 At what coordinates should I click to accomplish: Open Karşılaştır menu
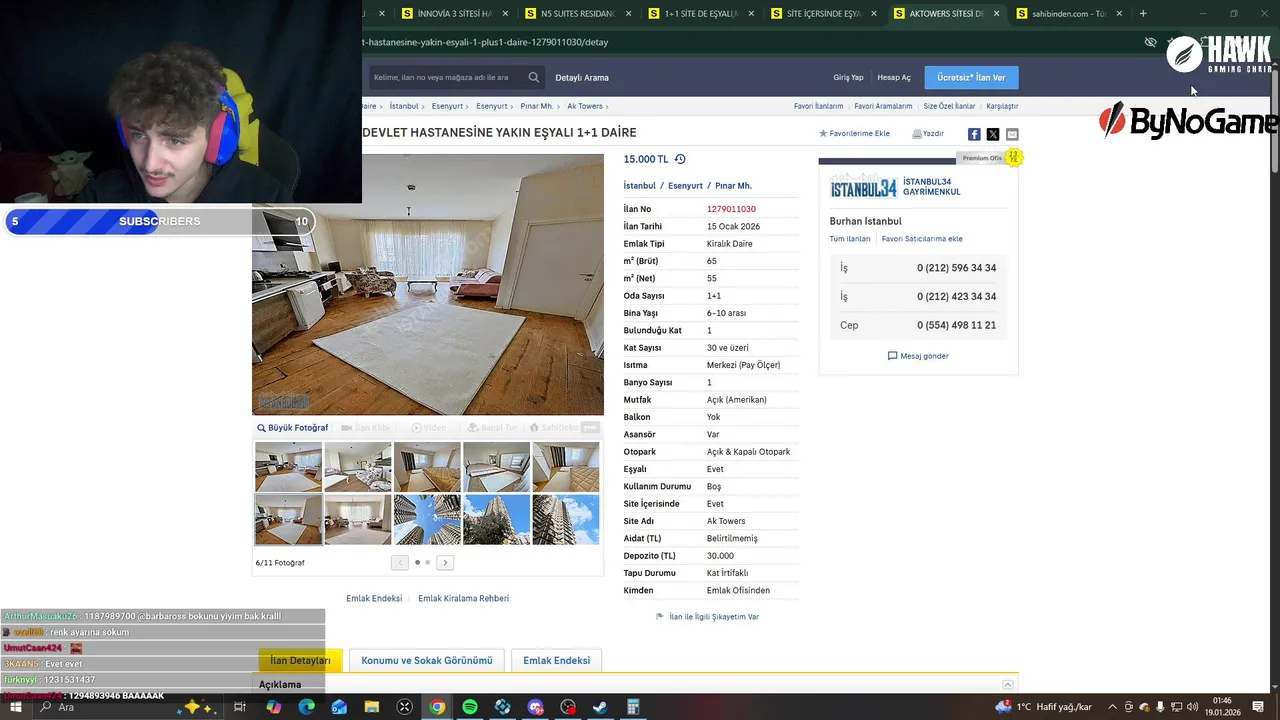tap(1002, 106)
